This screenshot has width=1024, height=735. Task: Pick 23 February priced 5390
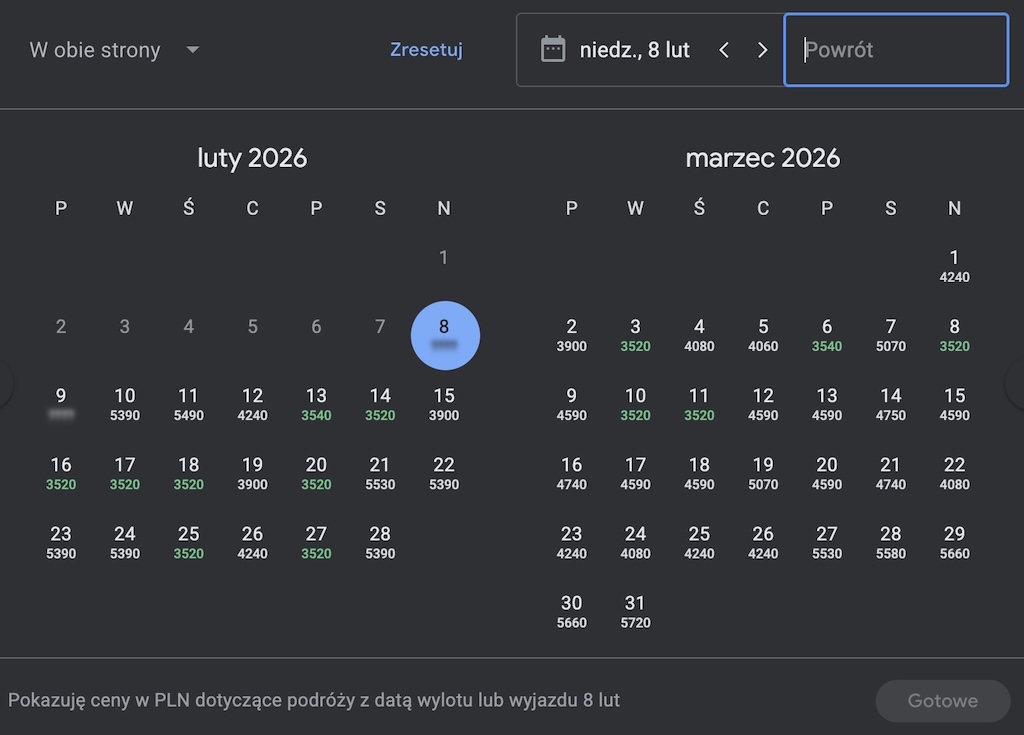pos(61,543)
